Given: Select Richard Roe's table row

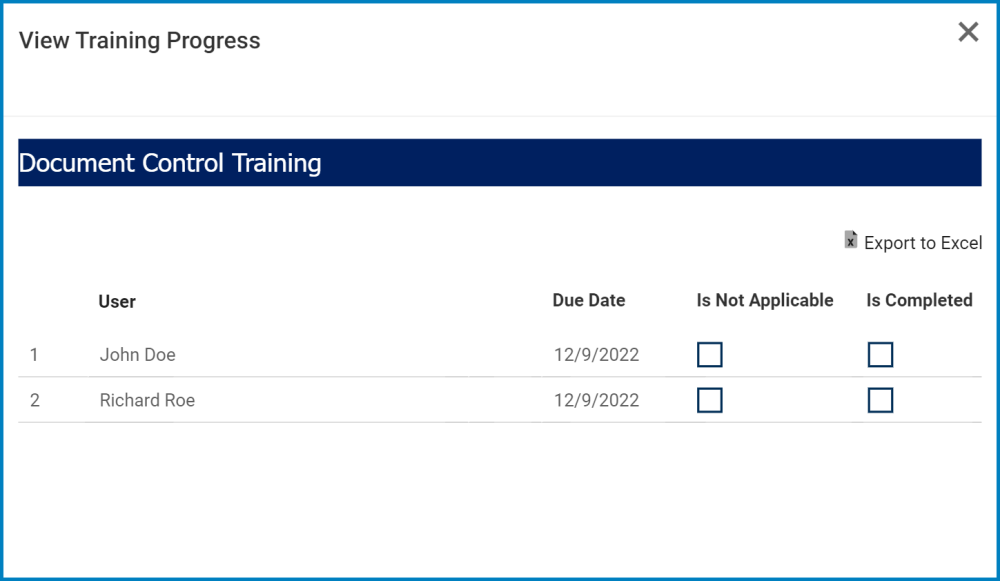Looking at the screenshot, I should pyautogui.click(x=400, y=400).
